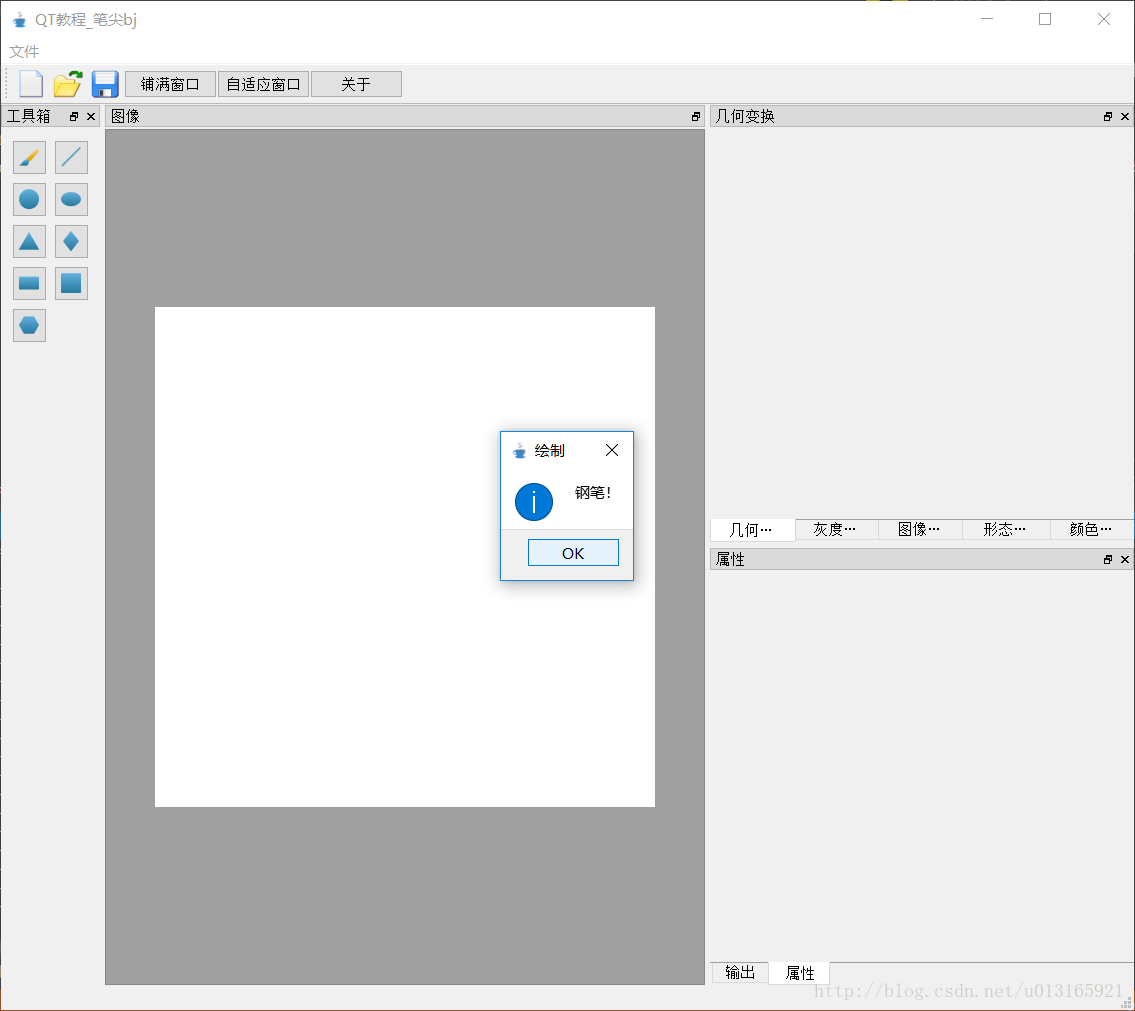The height and width of the screenshot is (1011, 1135).
Task: Select the rectangle shape tool
Action: [x=30, y=283]
